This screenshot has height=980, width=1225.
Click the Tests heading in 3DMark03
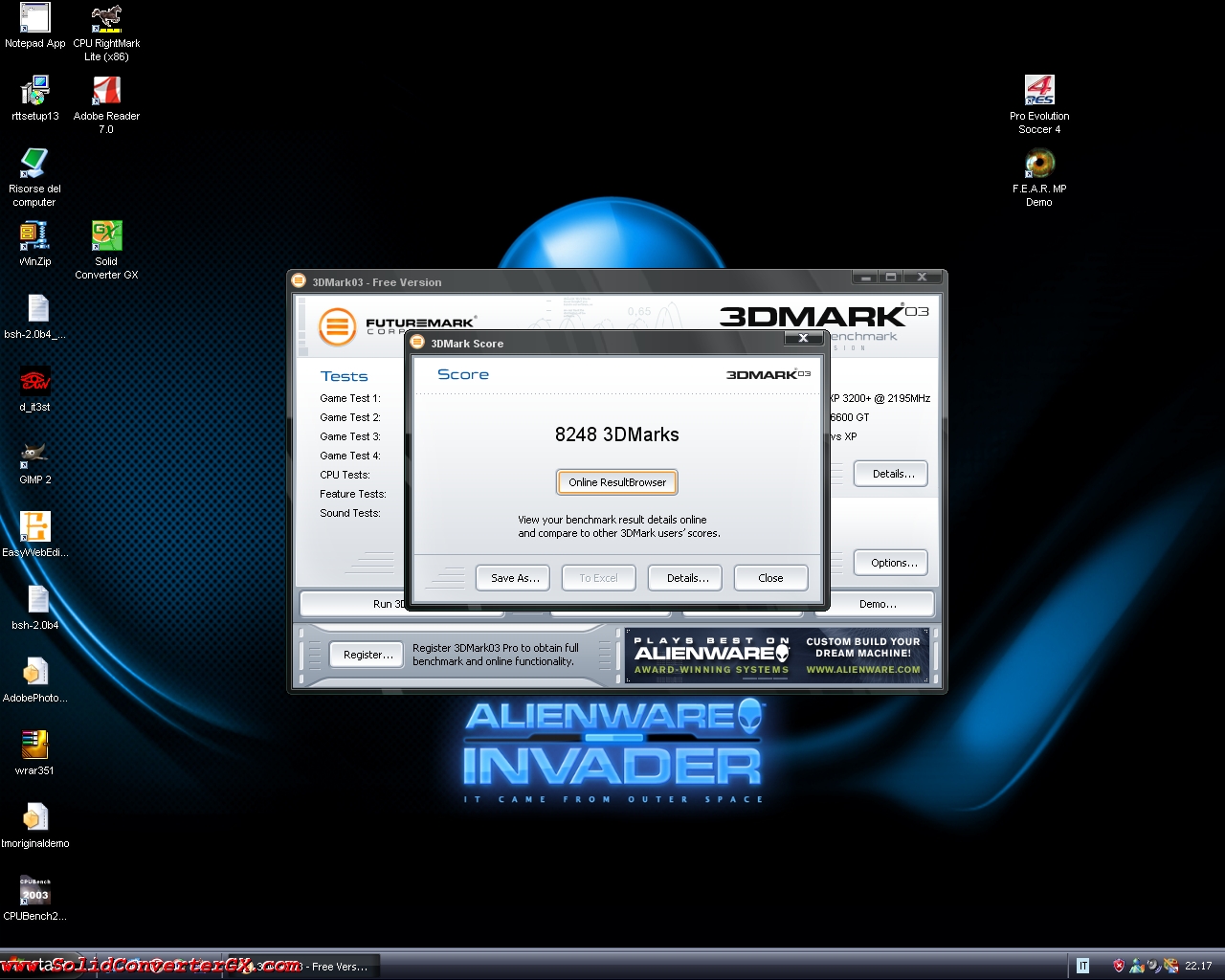click(344, 376)
